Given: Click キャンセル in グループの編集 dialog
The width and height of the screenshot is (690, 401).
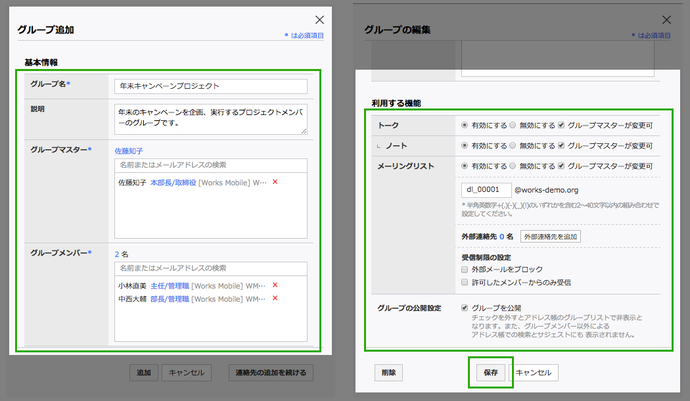Looking at the screenshot, I should [533, 372].
